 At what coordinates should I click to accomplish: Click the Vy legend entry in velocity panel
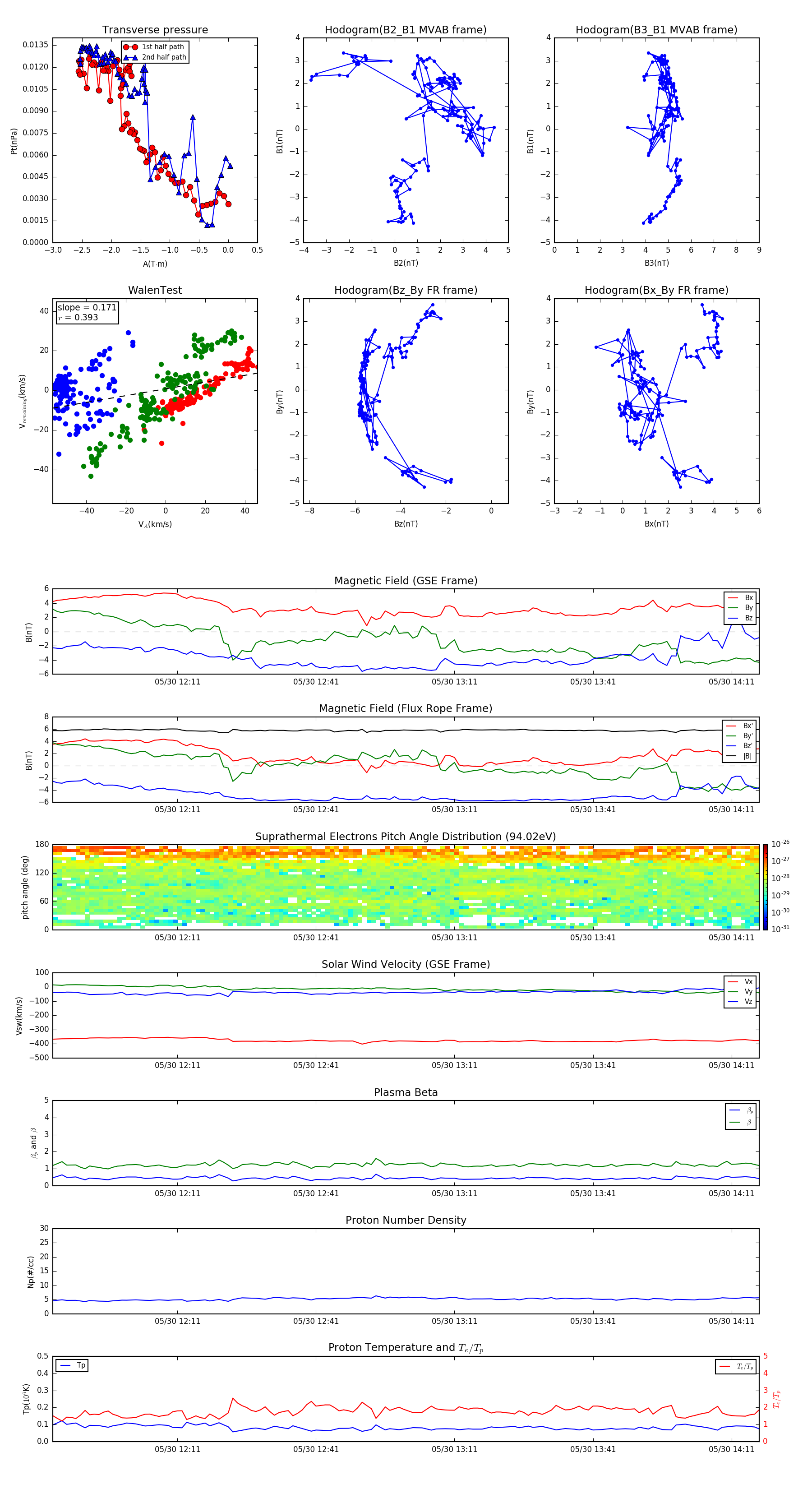[x=741, y=991]
